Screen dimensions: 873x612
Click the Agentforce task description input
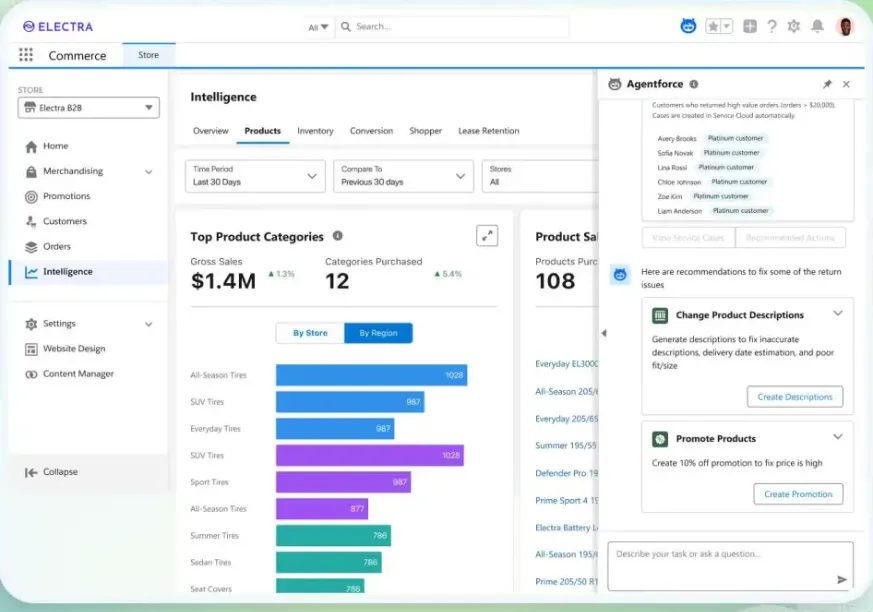click(720, 555)
